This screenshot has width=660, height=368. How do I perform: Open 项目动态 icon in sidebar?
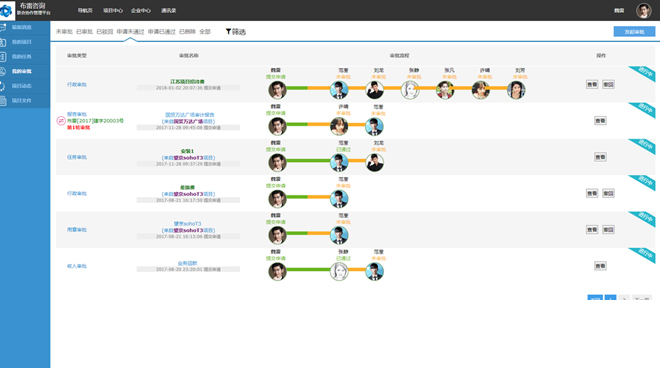(x=3, y=86)
